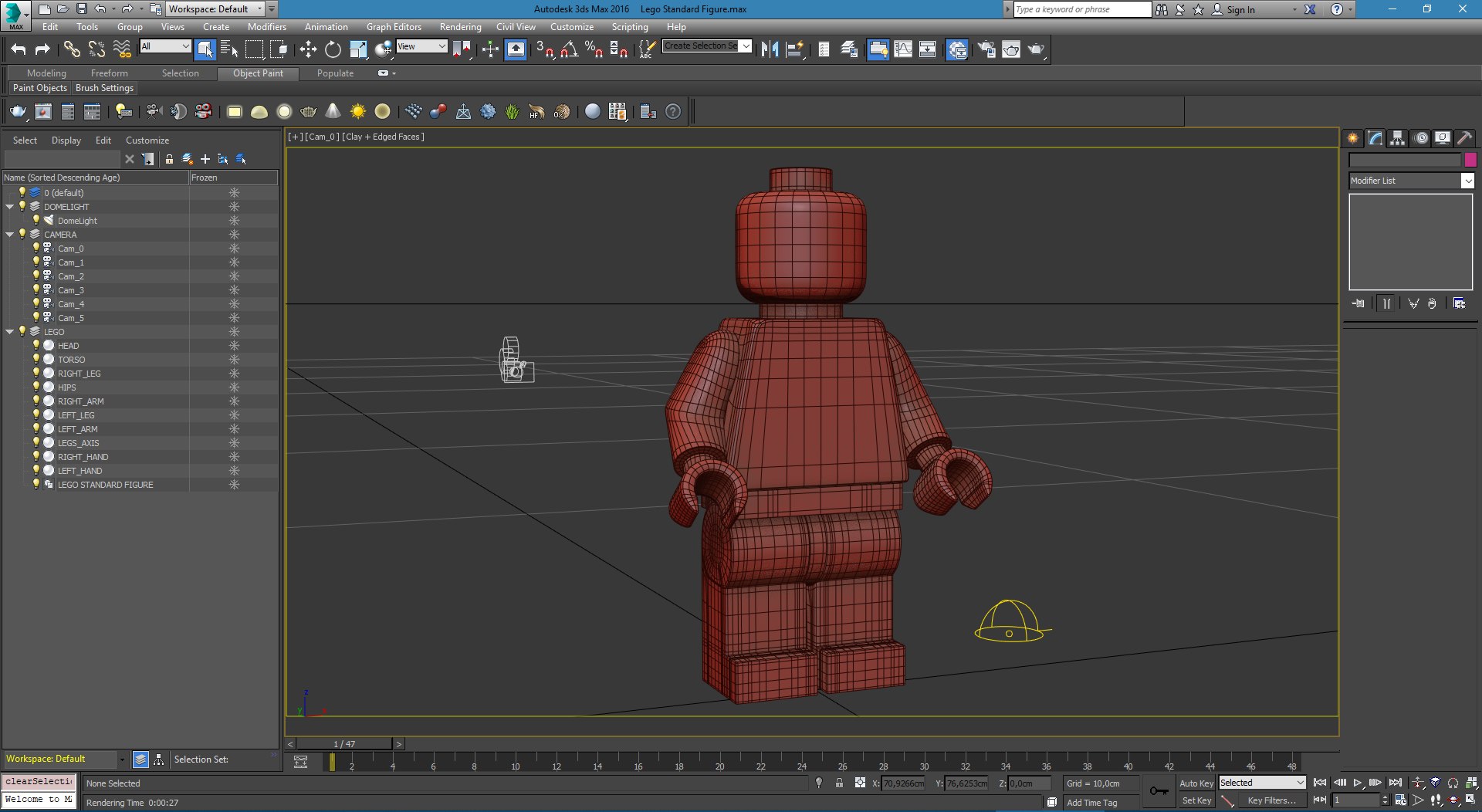Open the 'Selected' key filter dropdown
The height and width of the screenshot is (812, 1482).
click(x=1262, y=783)
